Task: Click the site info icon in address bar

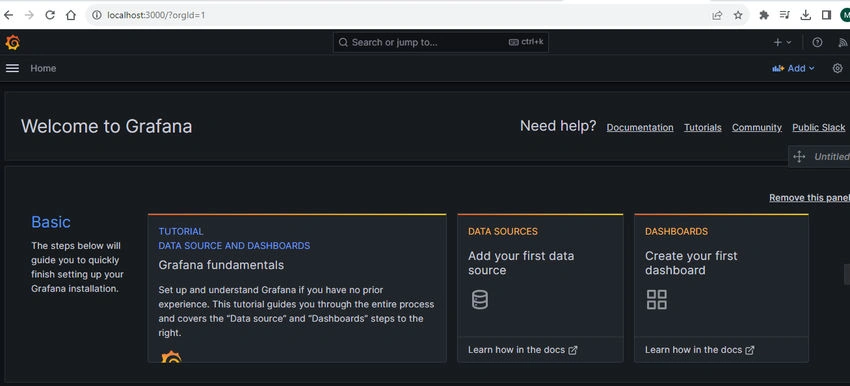Action: tap(97, 15)
